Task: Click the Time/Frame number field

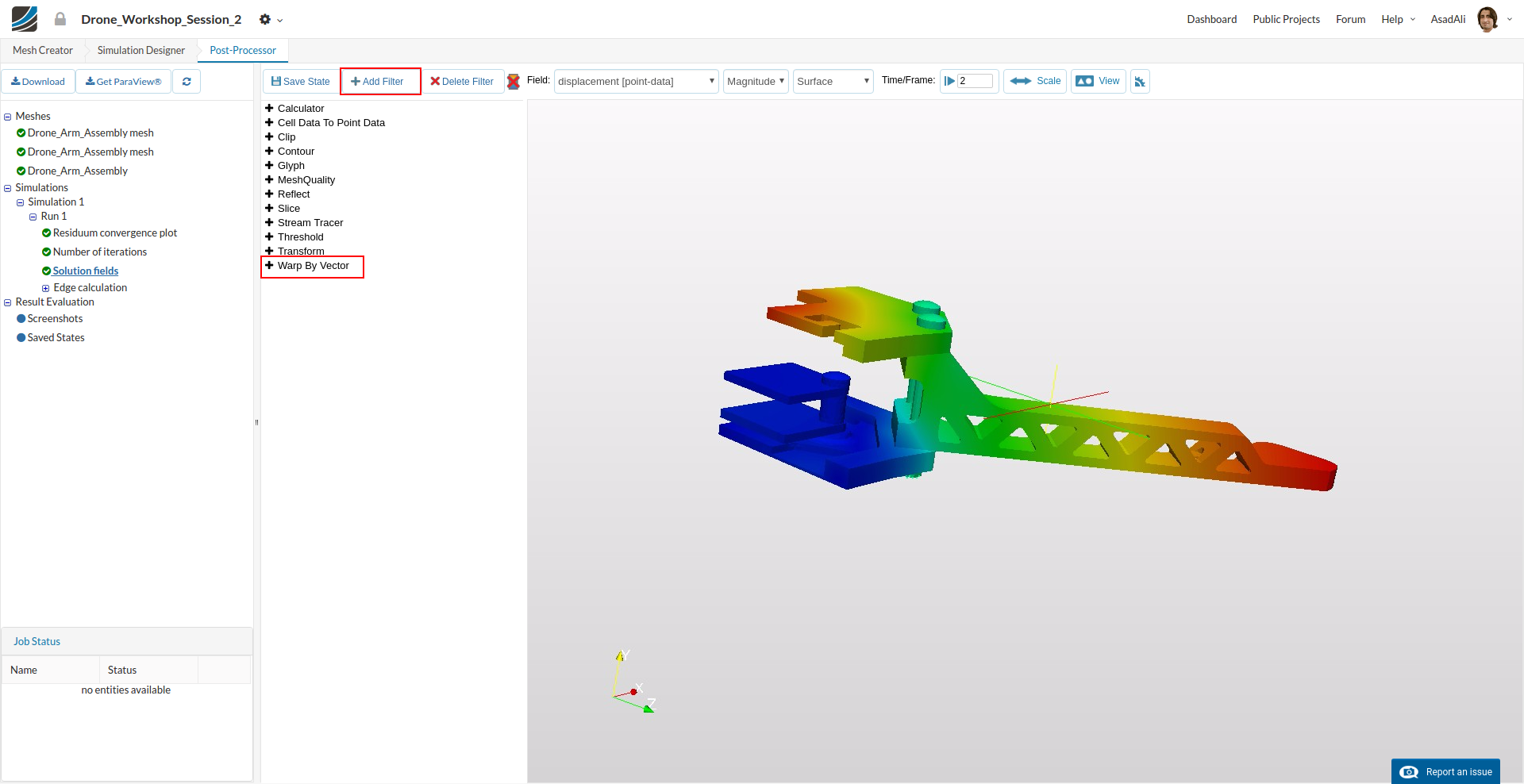Action: click(975, 81)
